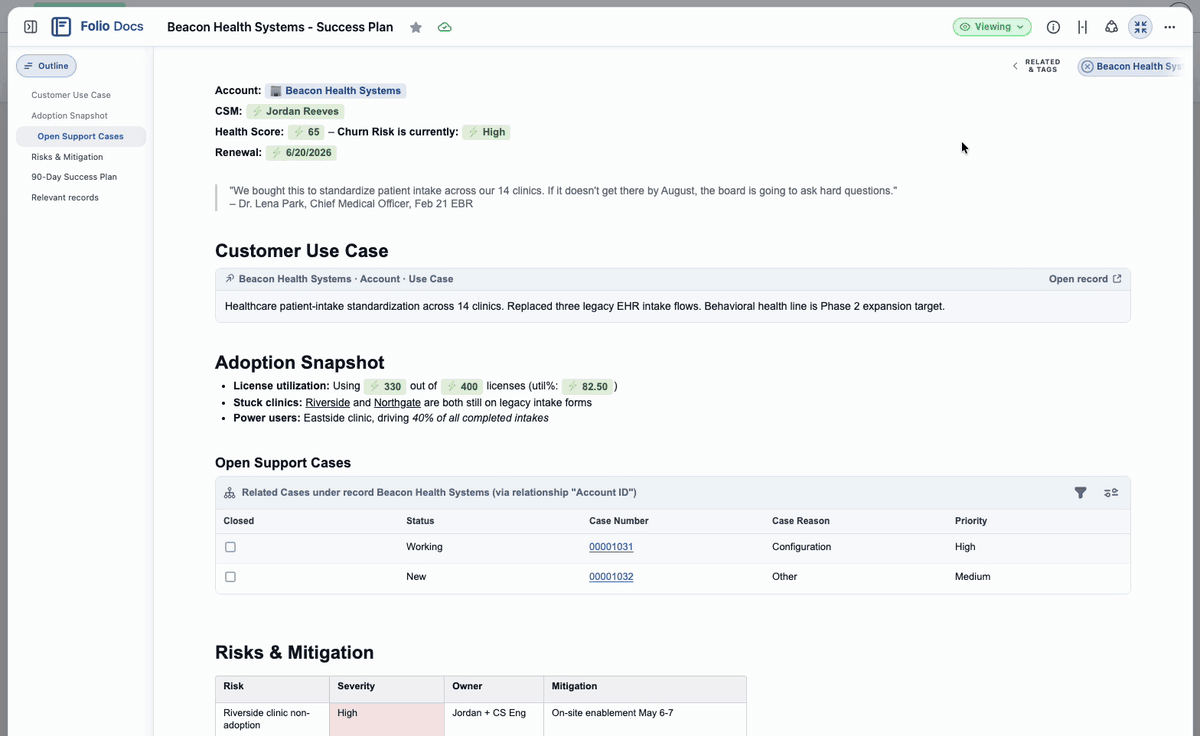Click the 82.50 utilization percent chip
Viewport: 1200px width, 736px height.
[x=587, y=386]
